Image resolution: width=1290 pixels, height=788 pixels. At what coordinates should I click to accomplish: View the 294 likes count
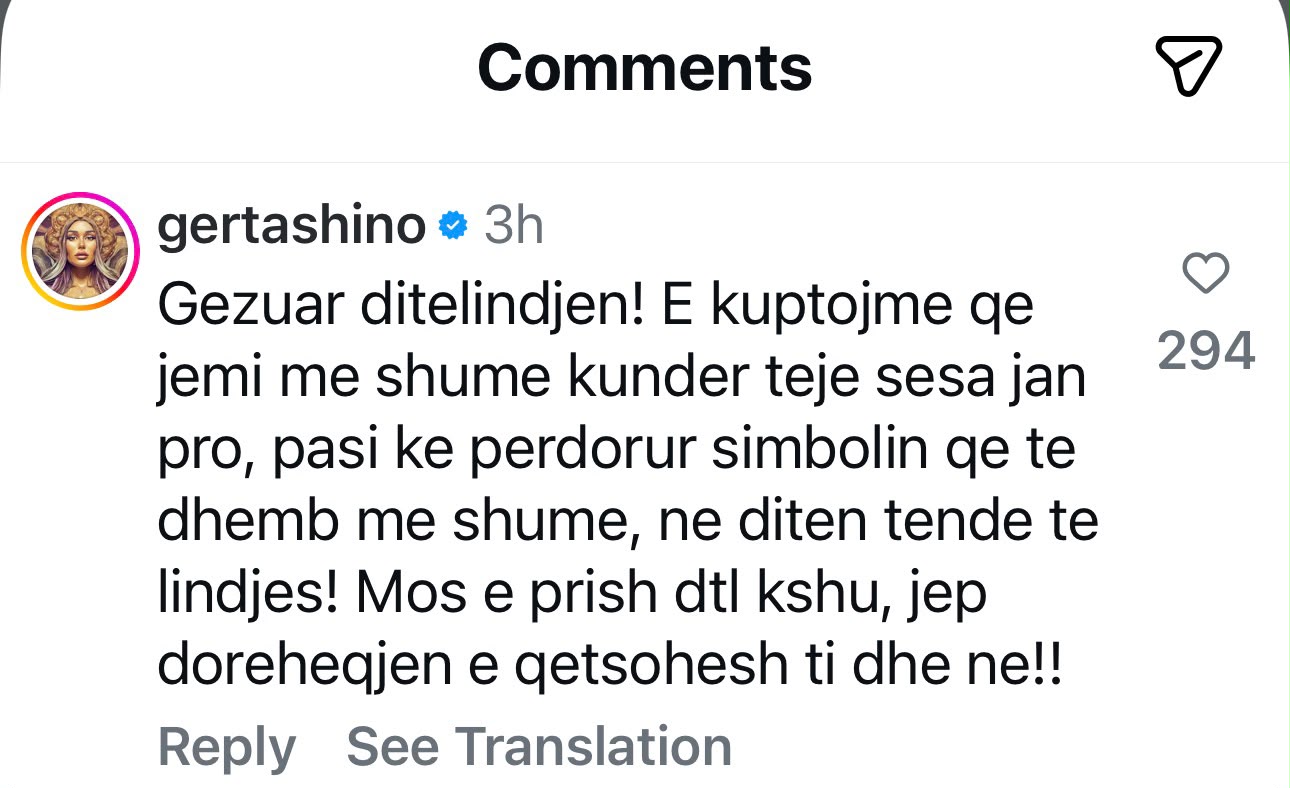pos(1206,351)
